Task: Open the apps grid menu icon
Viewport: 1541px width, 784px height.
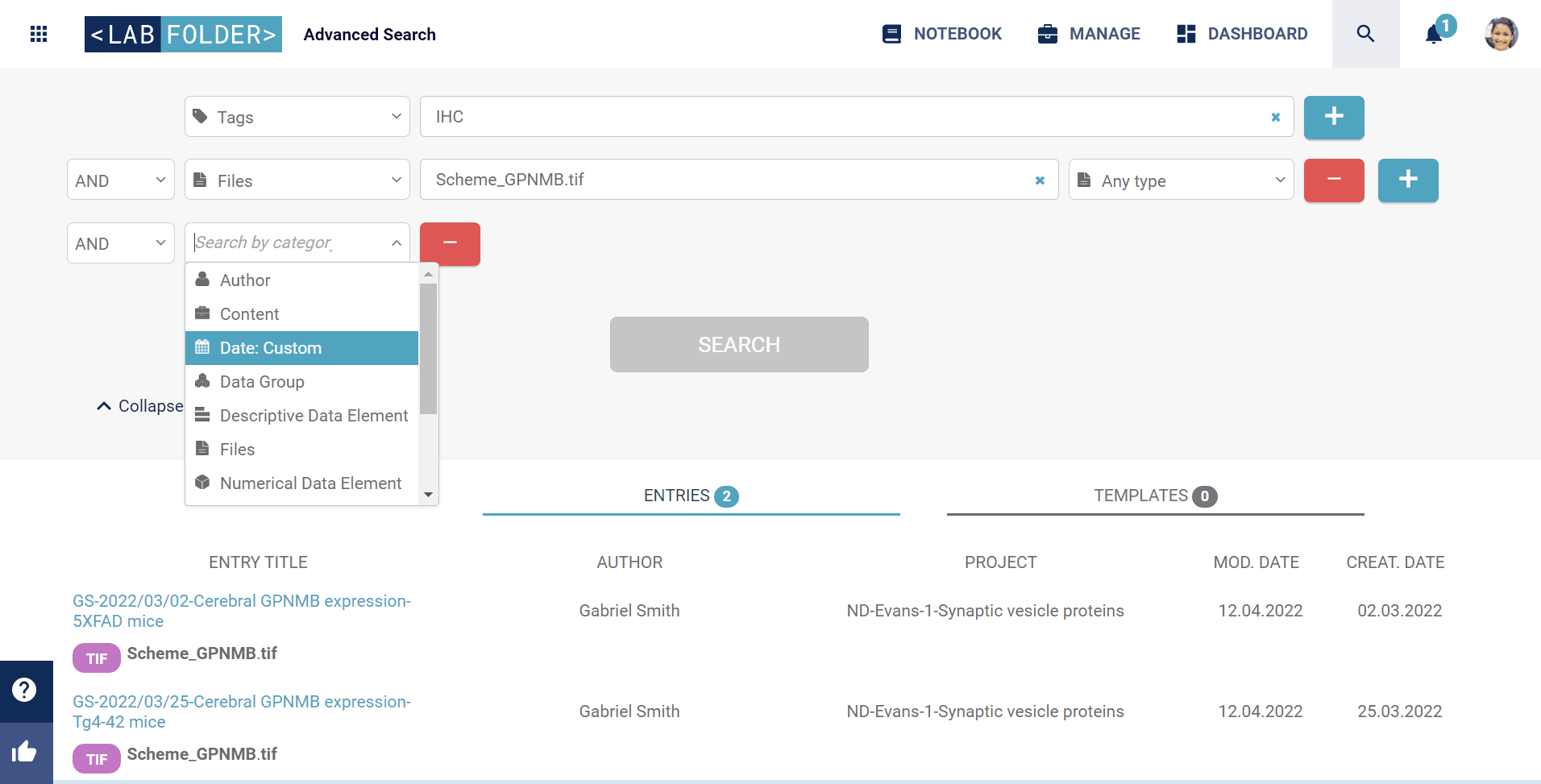Action: pos(38,34)
